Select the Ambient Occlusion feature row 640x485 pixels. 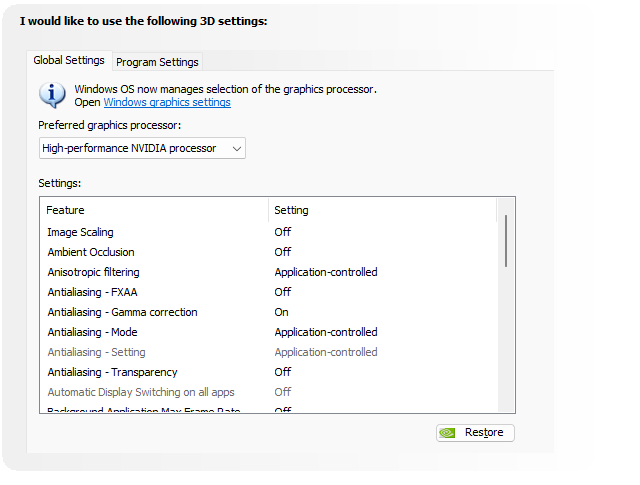point(91,252)
